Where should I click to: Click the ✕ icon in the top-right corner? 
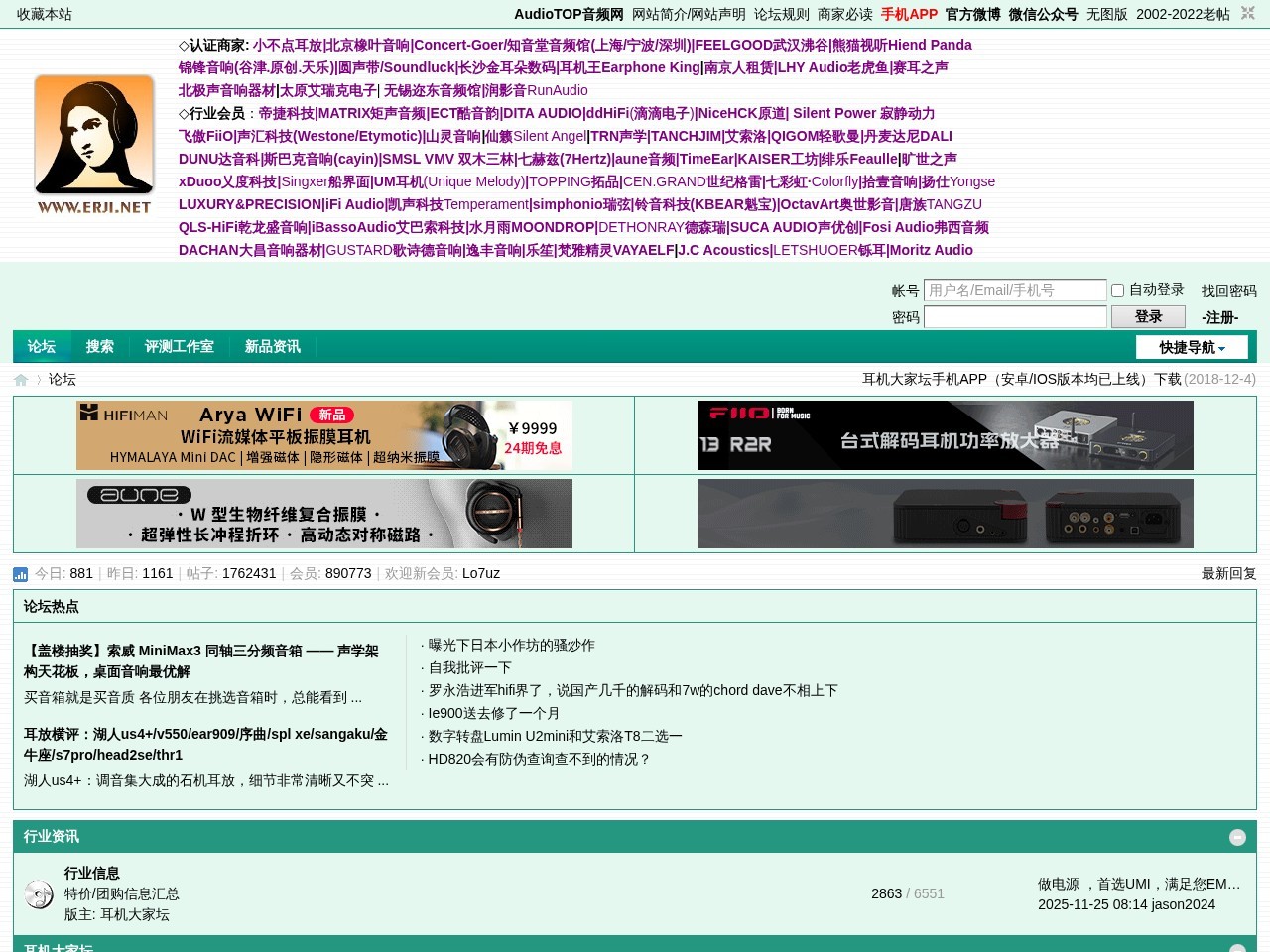click(1247, 14)
